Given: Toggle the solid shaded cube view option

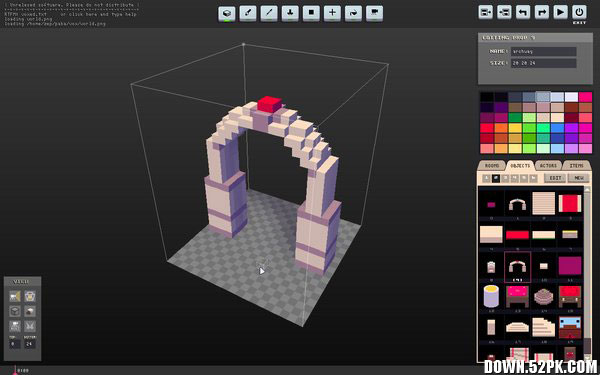Looking at the screenshot, I should coord(30,311).
